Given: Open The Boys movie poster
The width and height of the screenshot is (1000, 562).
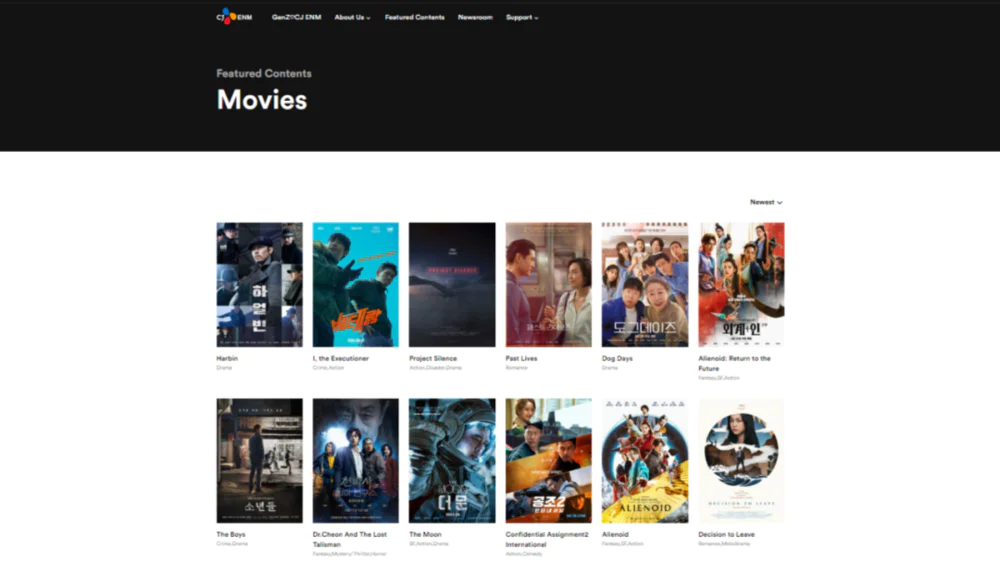Looking at the screenshot, I should 260,461.
